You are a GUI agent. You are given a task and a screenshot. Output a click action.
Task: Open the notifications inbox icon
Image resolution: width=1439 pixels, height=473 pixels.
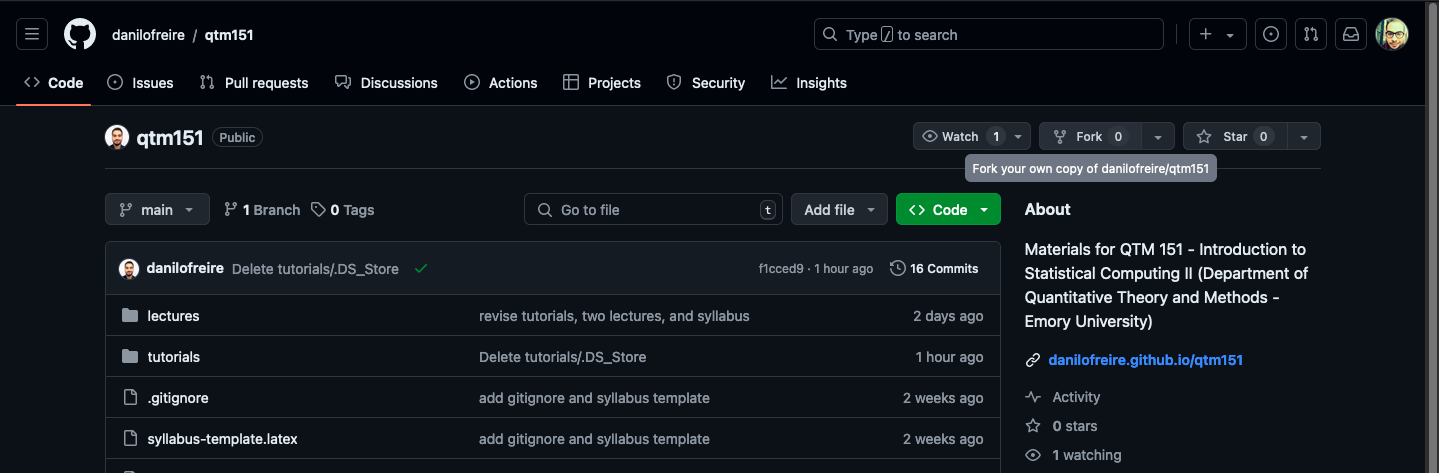pos(1350,35)
